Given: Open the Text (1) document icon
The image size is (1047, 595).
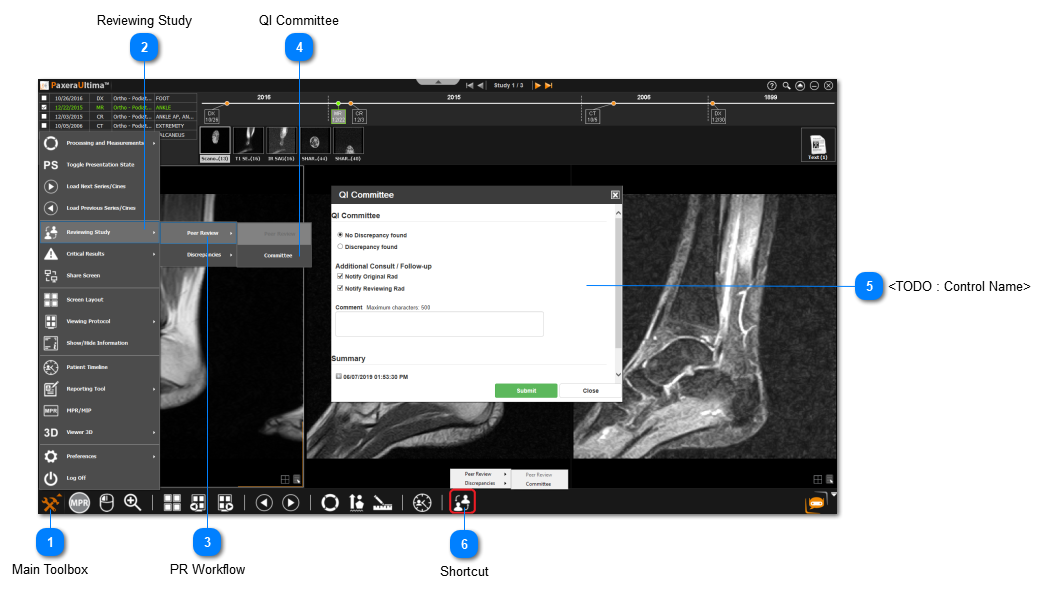Looking at the screenshot, I should [817, 145].
